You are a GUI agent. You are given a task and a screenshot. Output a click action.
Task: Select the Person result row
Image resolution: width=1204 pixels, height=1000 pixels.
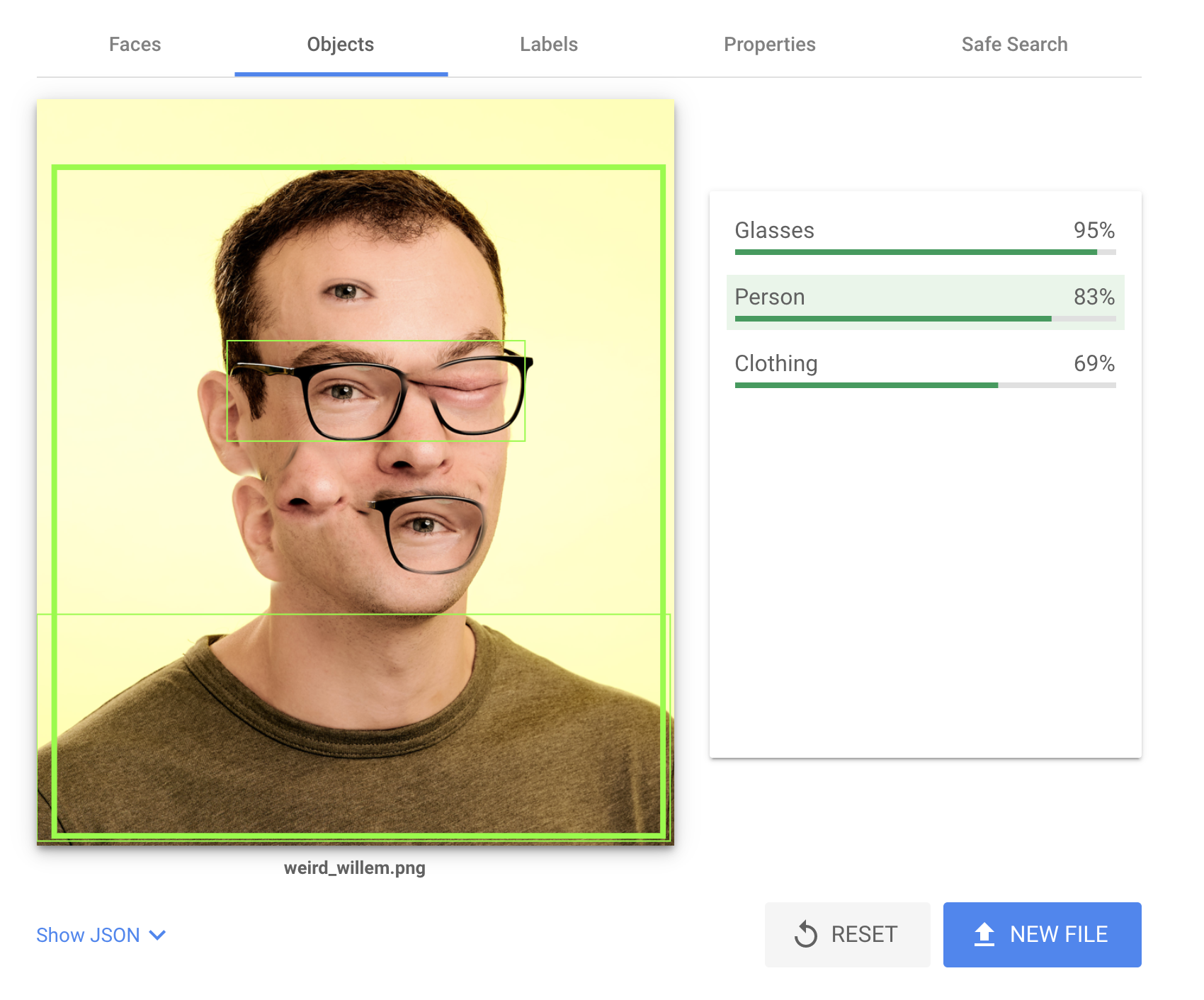925,302
